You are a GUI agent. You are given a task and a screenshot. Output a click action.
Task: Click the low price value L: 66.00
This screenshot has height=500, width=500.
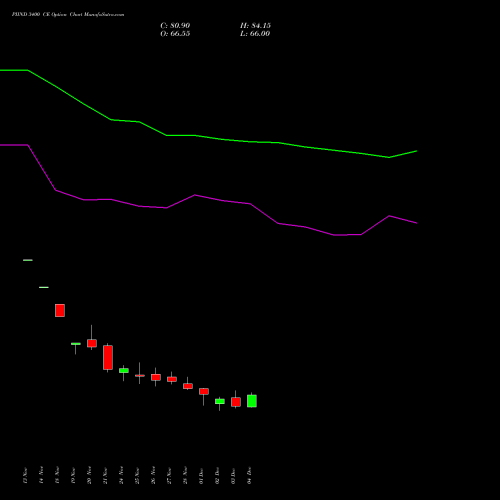tap(255, 34)
